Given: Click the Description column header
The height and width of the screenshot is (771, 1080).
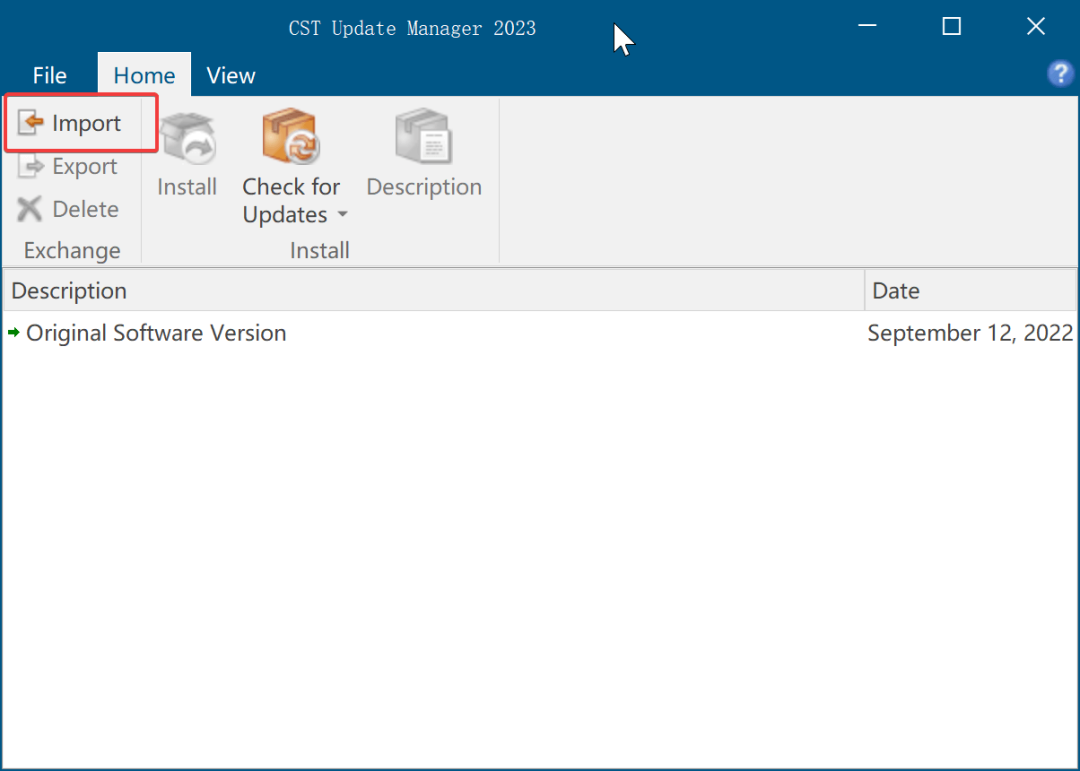Looking at the screenshot, I should (69, 290).
